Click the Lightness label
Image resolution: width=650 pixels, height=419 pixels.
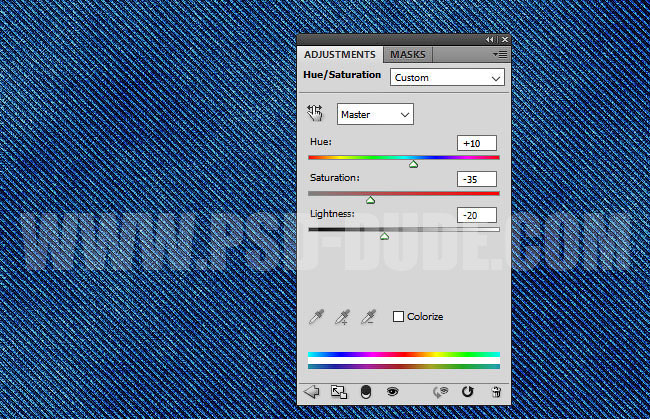(x=332, y=214)
